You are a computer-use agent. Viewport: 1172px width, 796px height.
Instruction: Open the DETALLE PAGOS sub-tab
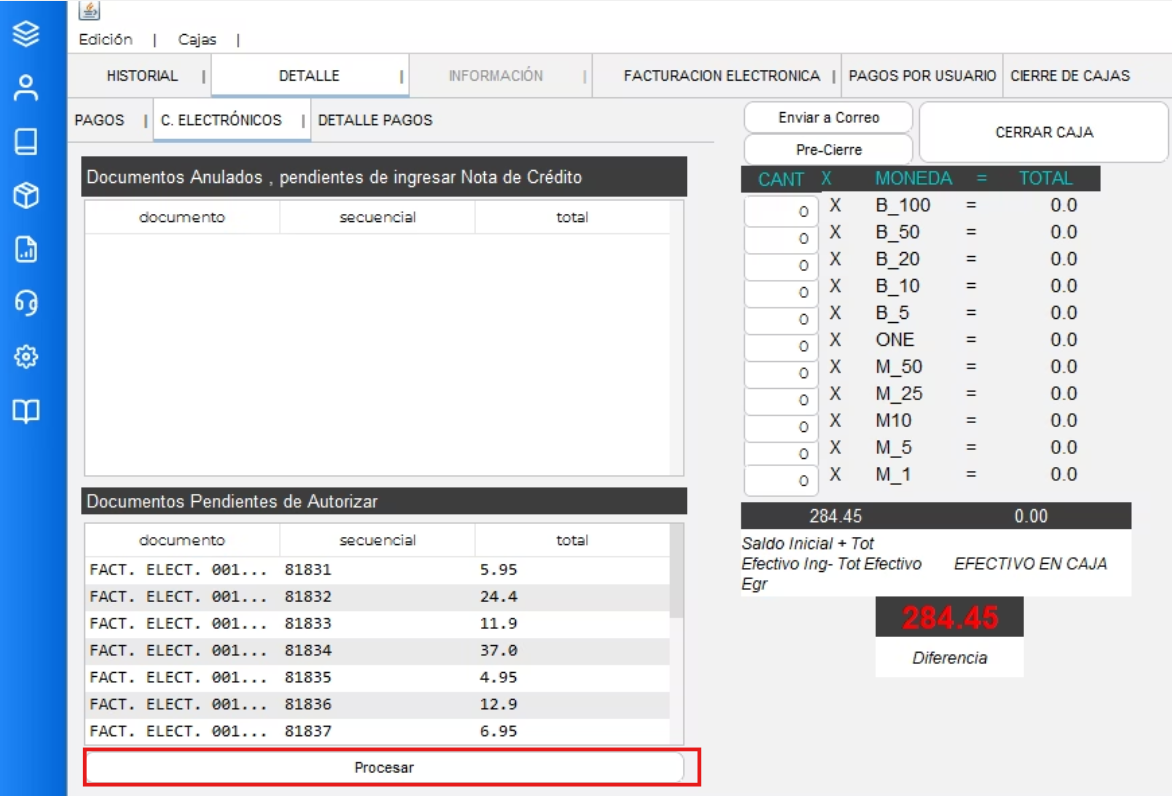(375, 120)
